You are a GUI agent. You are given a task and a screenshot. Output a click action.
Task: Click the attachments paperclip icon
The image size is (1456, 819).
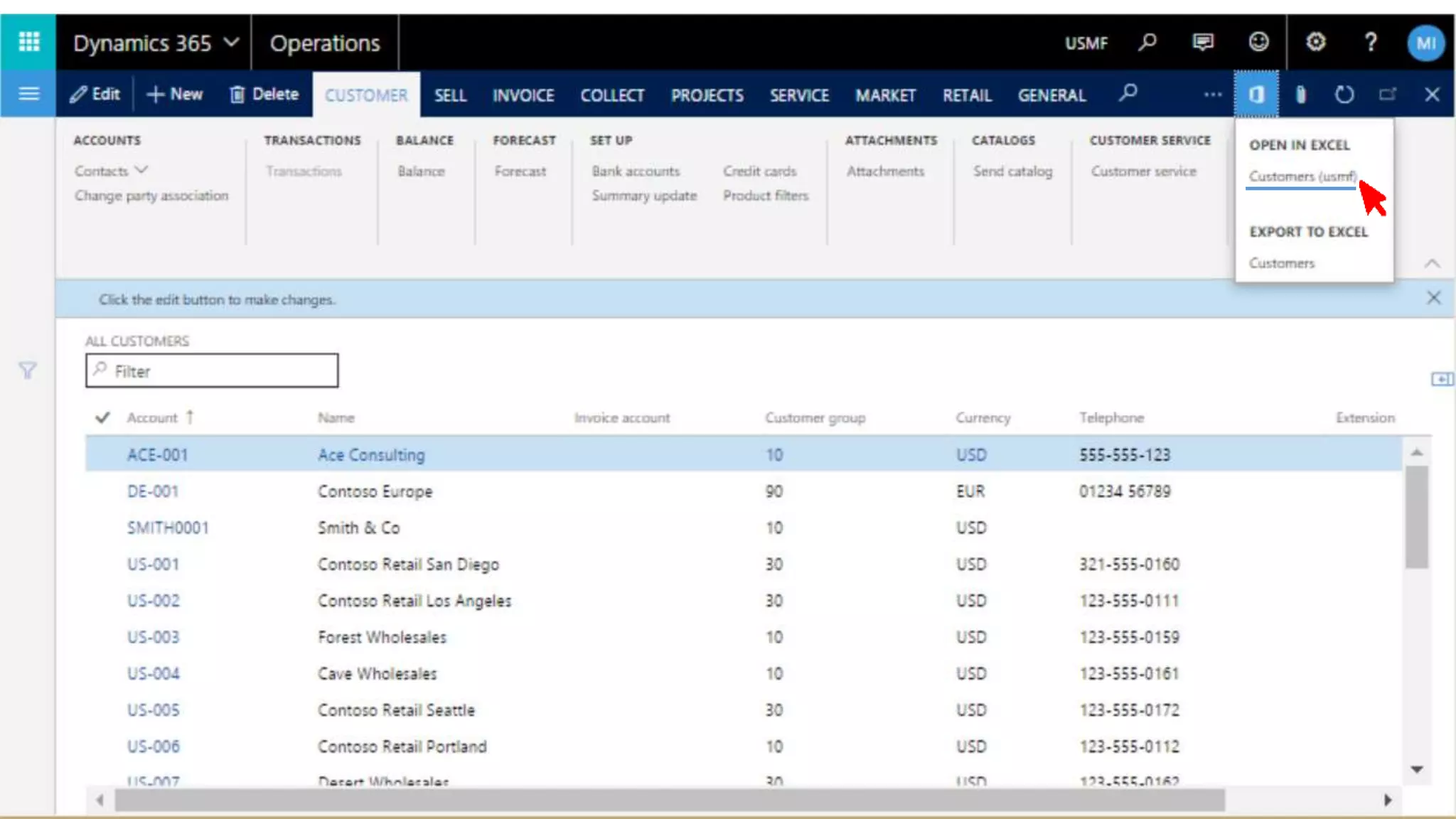[1300, 94]
